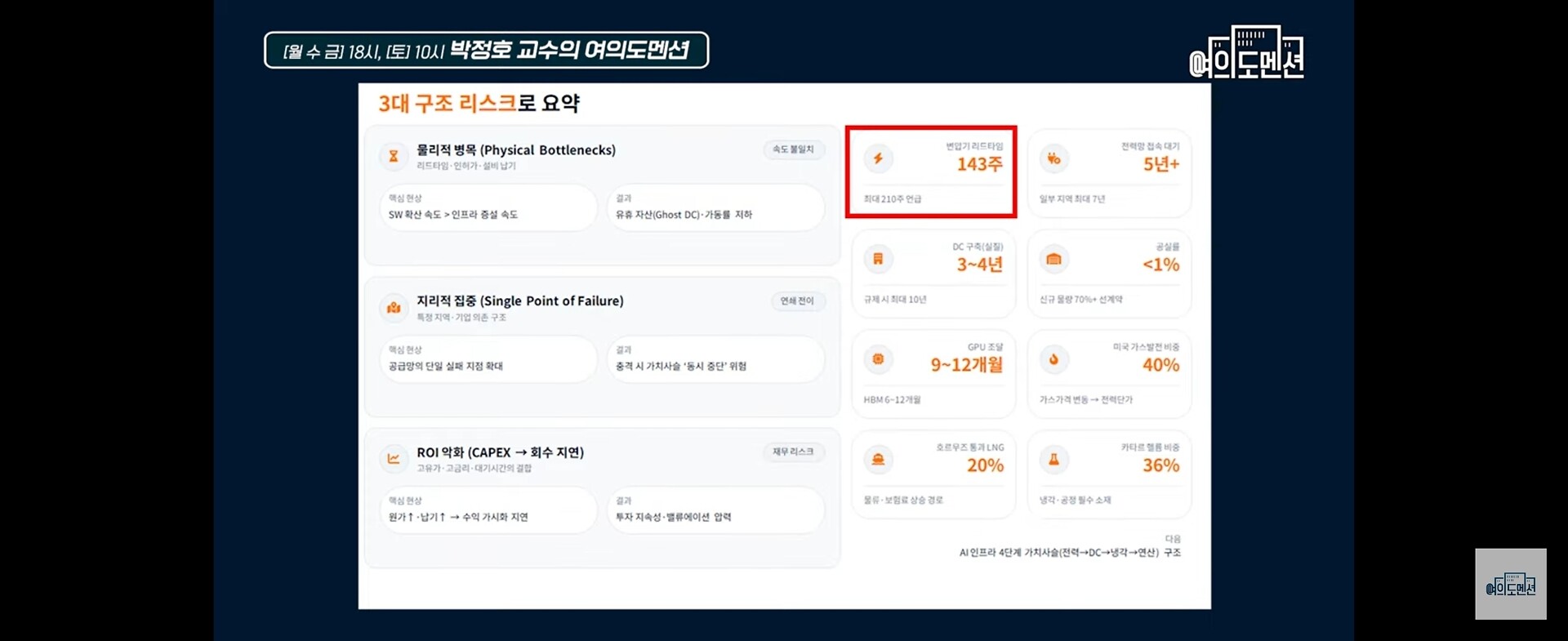Click the chip icon in GPU 조달 card
1568x641 pixels.
pyautogui.click(x=878, y=359)
